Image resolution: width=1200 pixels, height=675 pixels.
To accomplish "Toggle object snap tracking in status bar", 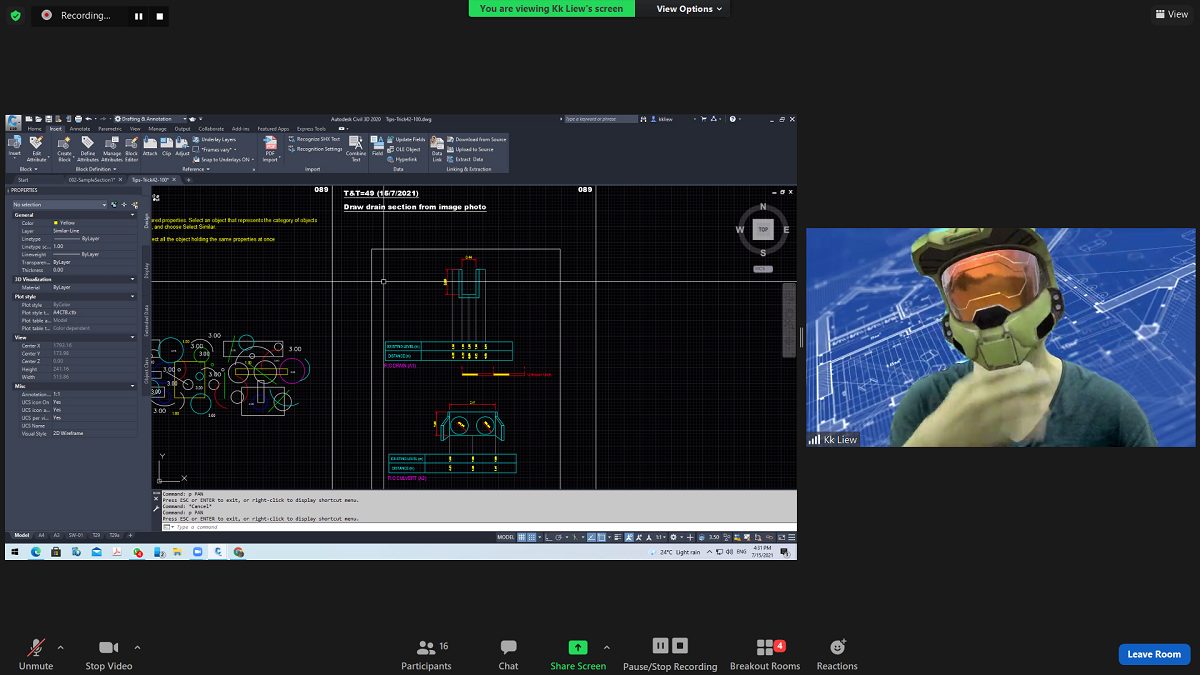I will [592, 537].
